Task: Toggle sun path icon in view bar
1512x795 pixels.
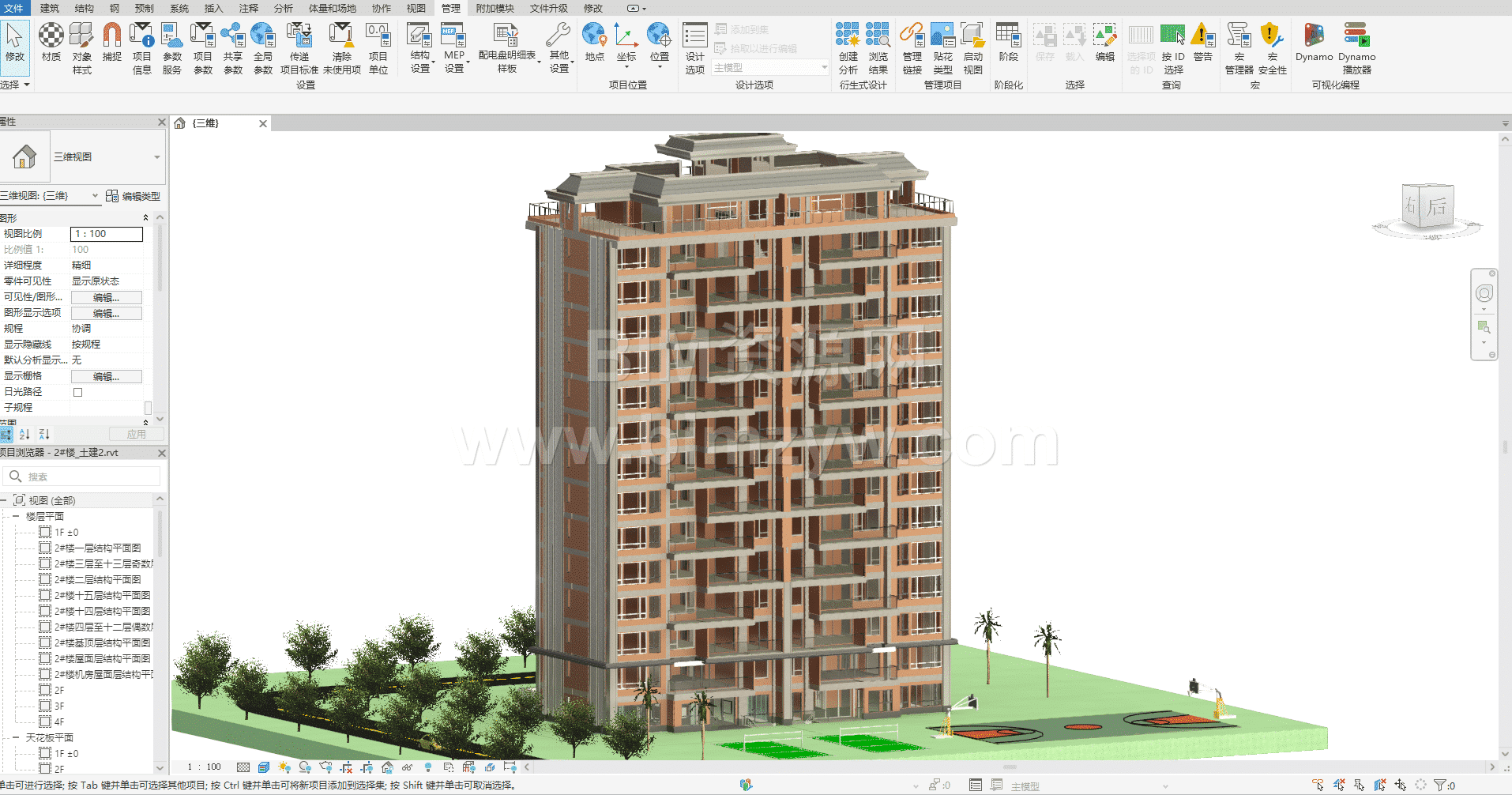Action: [x=284, y=767]
